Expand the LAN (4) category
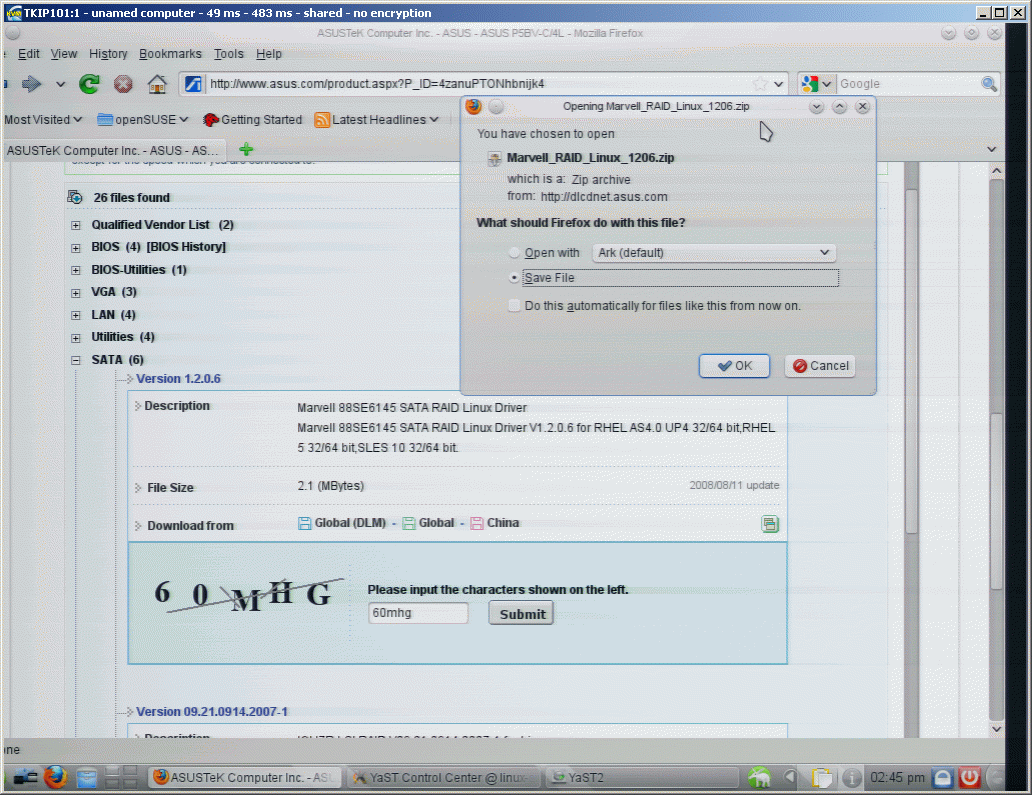Screen dimensions: 1032x795 tap(76, 315)
